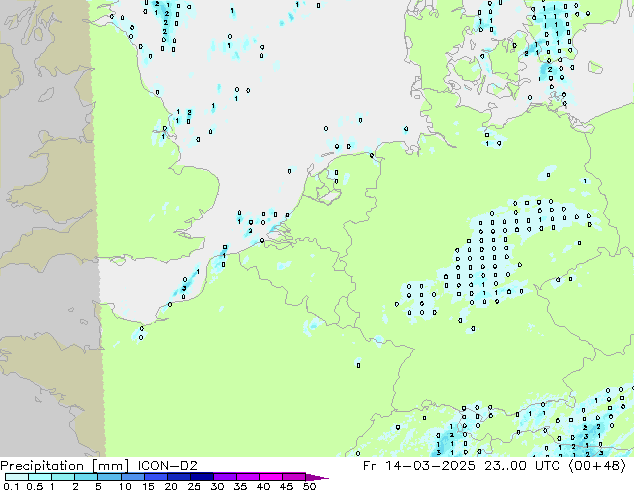Click the "35" legend value label

click(x=240, y=486)
